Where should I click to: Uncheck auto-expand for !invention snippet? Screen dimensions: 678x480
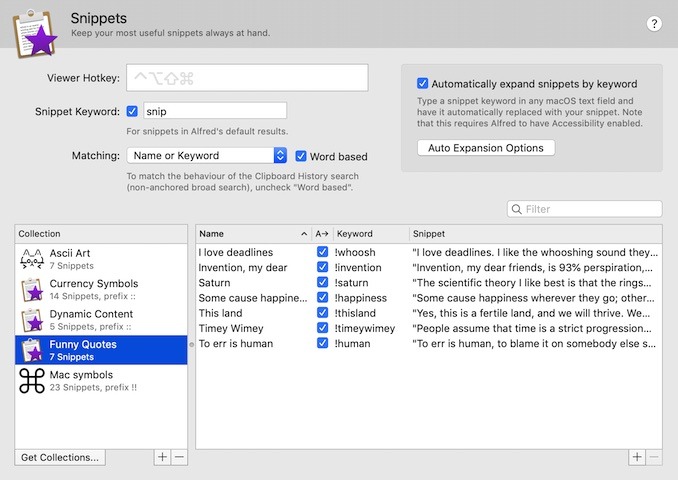(x=322, y=267)
